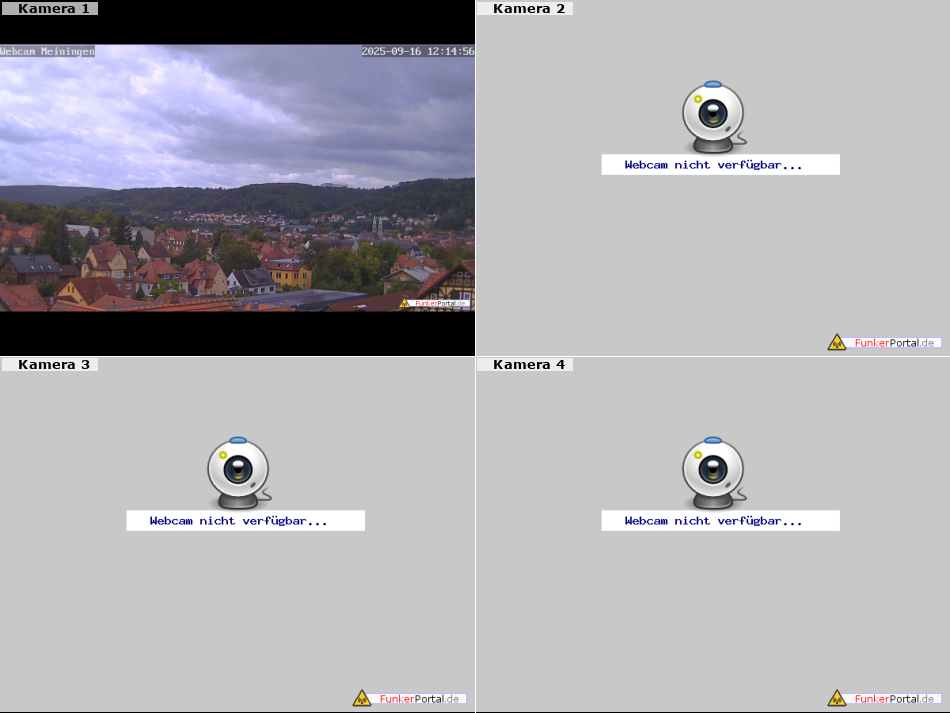
Task: Click FunkerPortal.de logo in Kamera 2
Action: point(885,342)
